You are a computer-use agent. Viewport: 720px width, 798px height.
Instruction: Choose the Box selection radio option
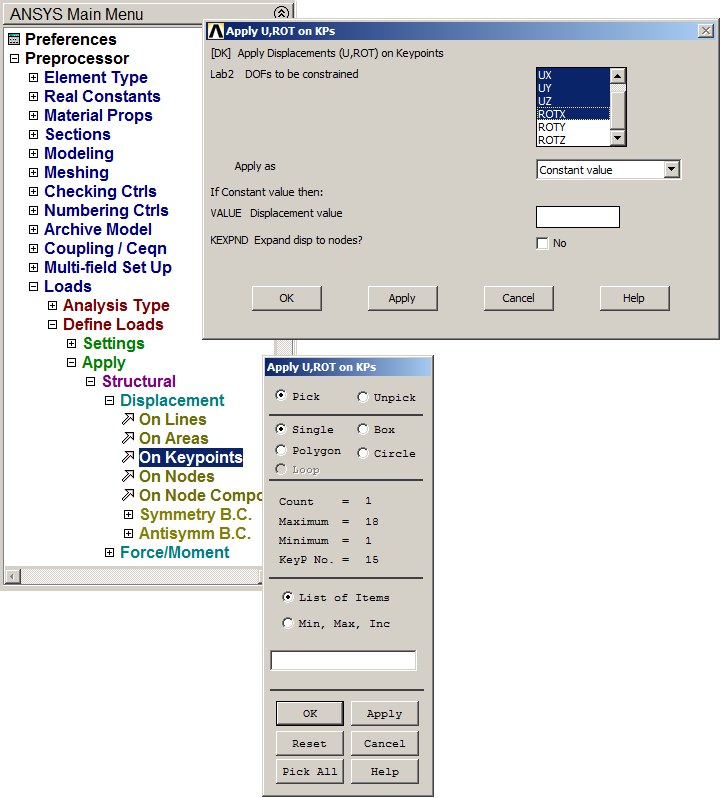pos(363,429)
